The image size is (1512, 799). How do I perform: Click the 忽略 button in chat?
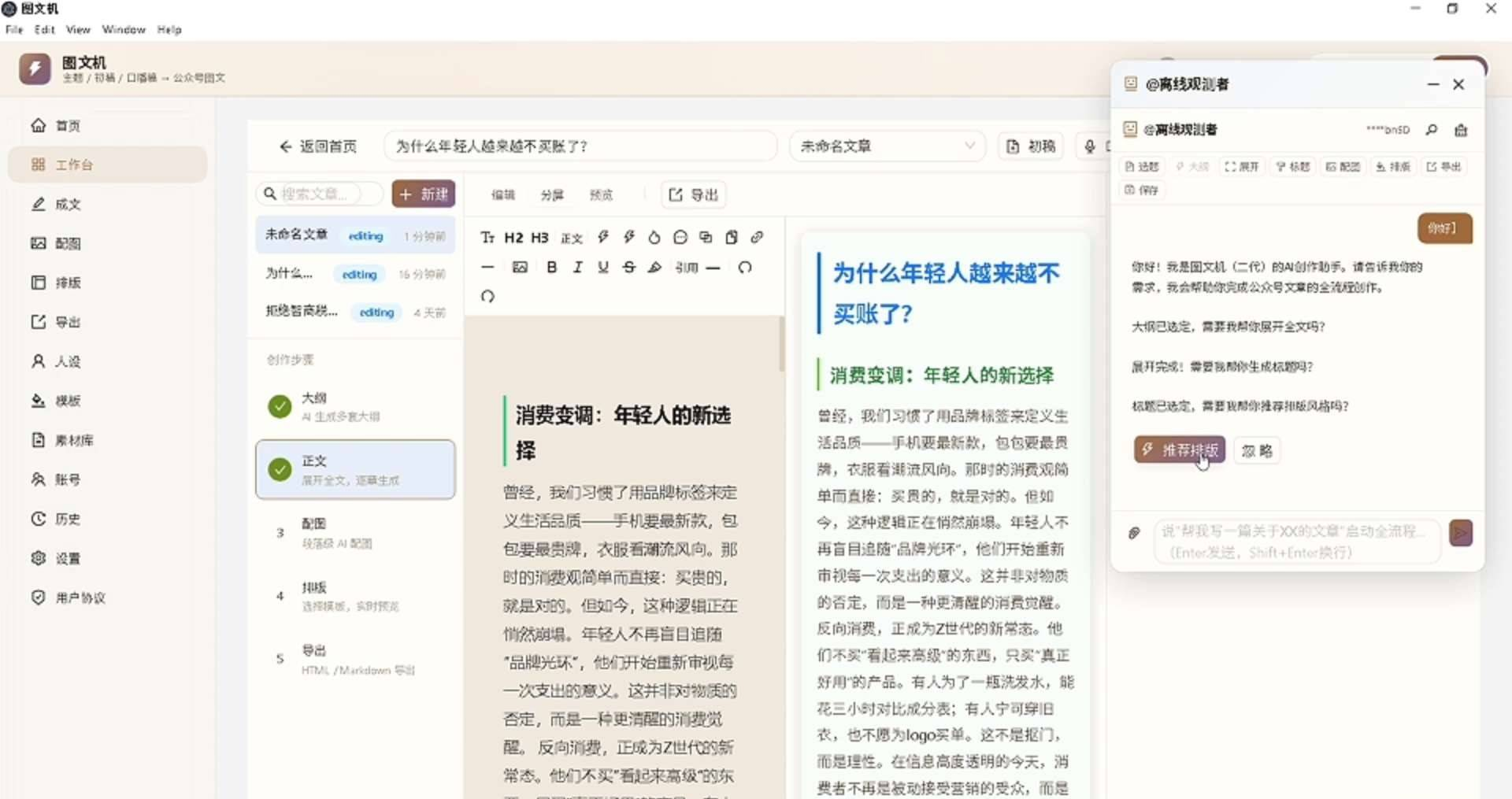1257,450
